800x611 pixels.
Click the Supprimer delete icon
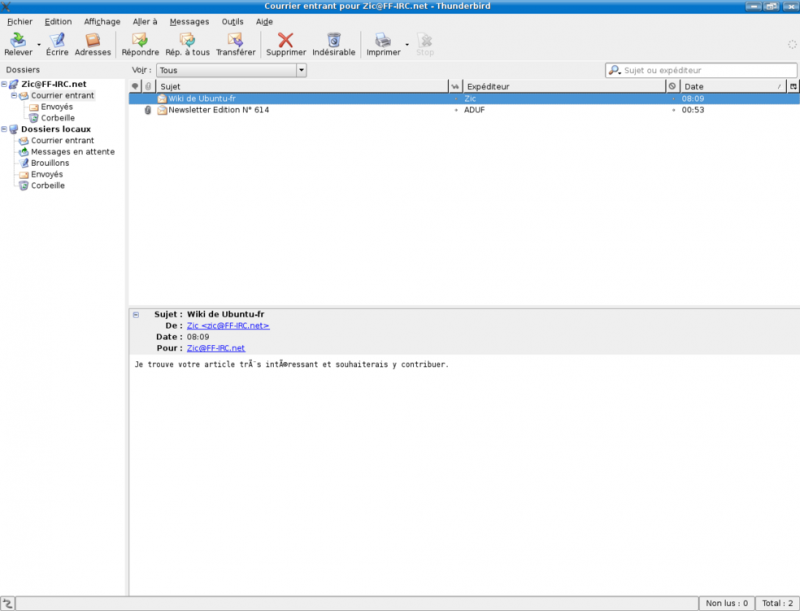tap(286, 41)
